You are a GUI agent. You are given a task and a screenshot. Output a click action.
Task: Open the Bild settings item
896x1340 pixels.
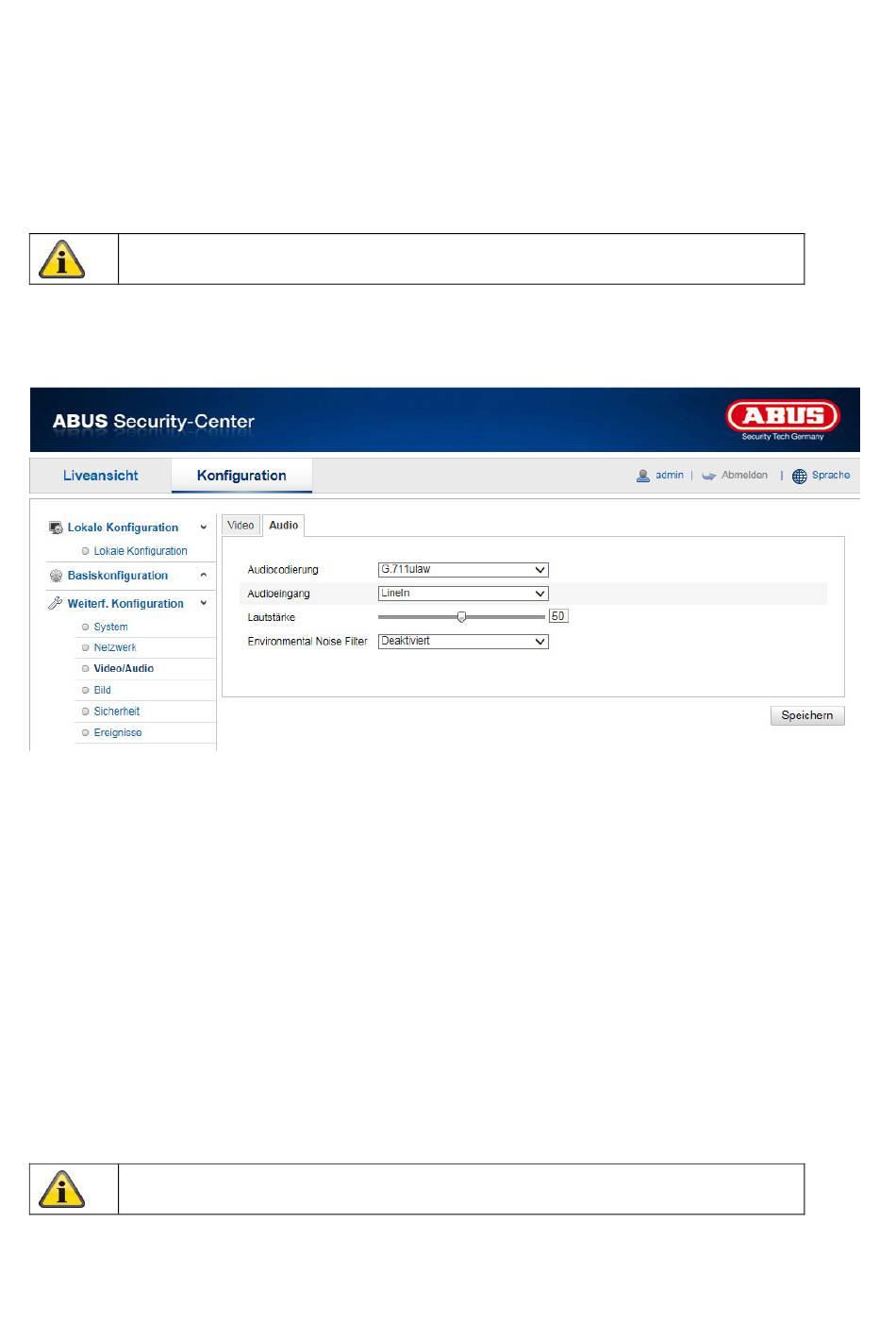tap(103, 690)
